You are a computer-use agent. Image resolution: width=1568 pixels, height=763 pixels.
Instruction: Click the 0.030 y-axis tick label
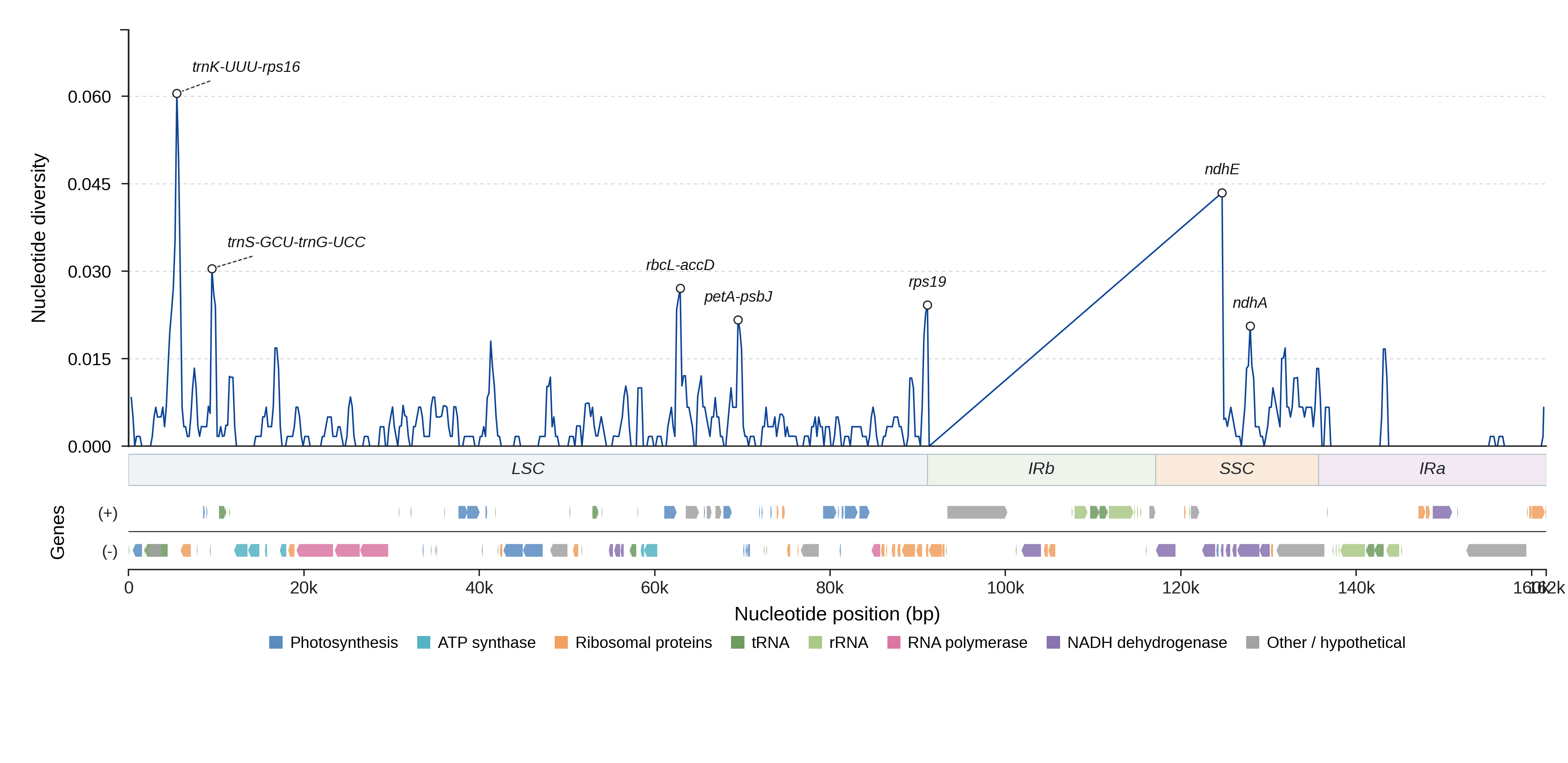[x=90, y=272]
